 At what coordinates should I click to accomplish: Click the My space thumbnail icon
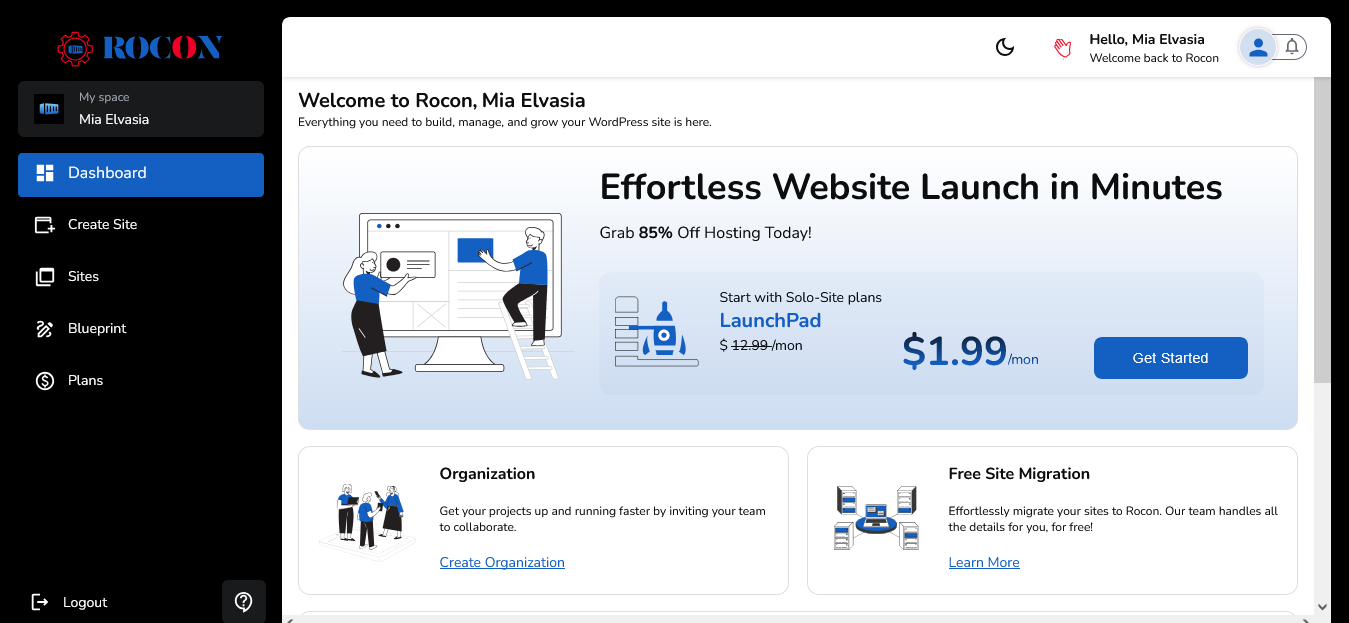[49, 109]
